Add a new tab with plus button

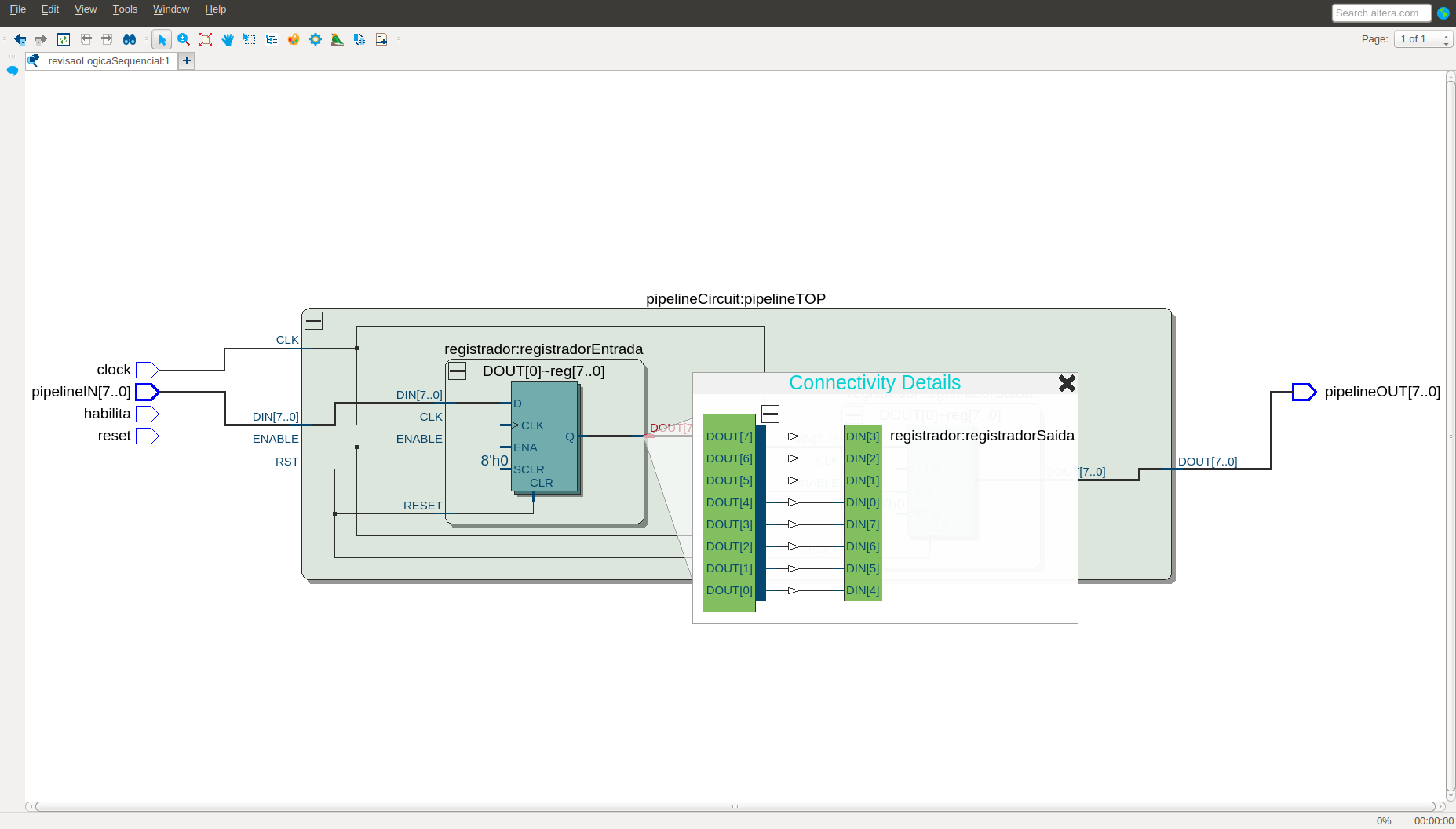187,61
